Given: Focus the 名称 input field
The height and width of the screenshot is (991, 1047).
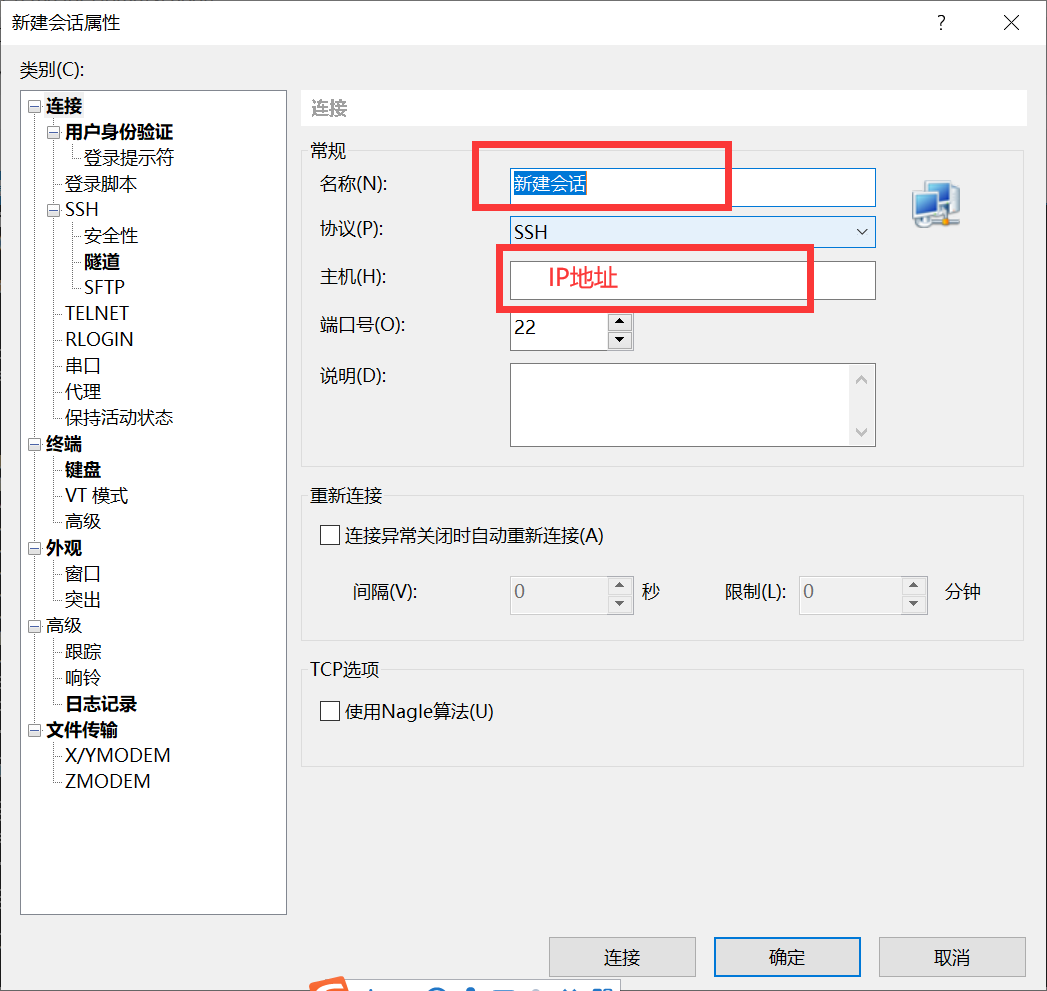Looking at the screenshot, I should click(x=692, y=187).
